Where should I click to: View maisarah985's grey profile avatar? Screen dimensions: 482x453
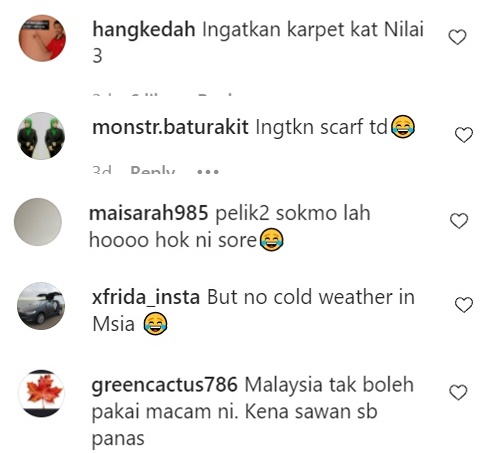click(38, 222)
